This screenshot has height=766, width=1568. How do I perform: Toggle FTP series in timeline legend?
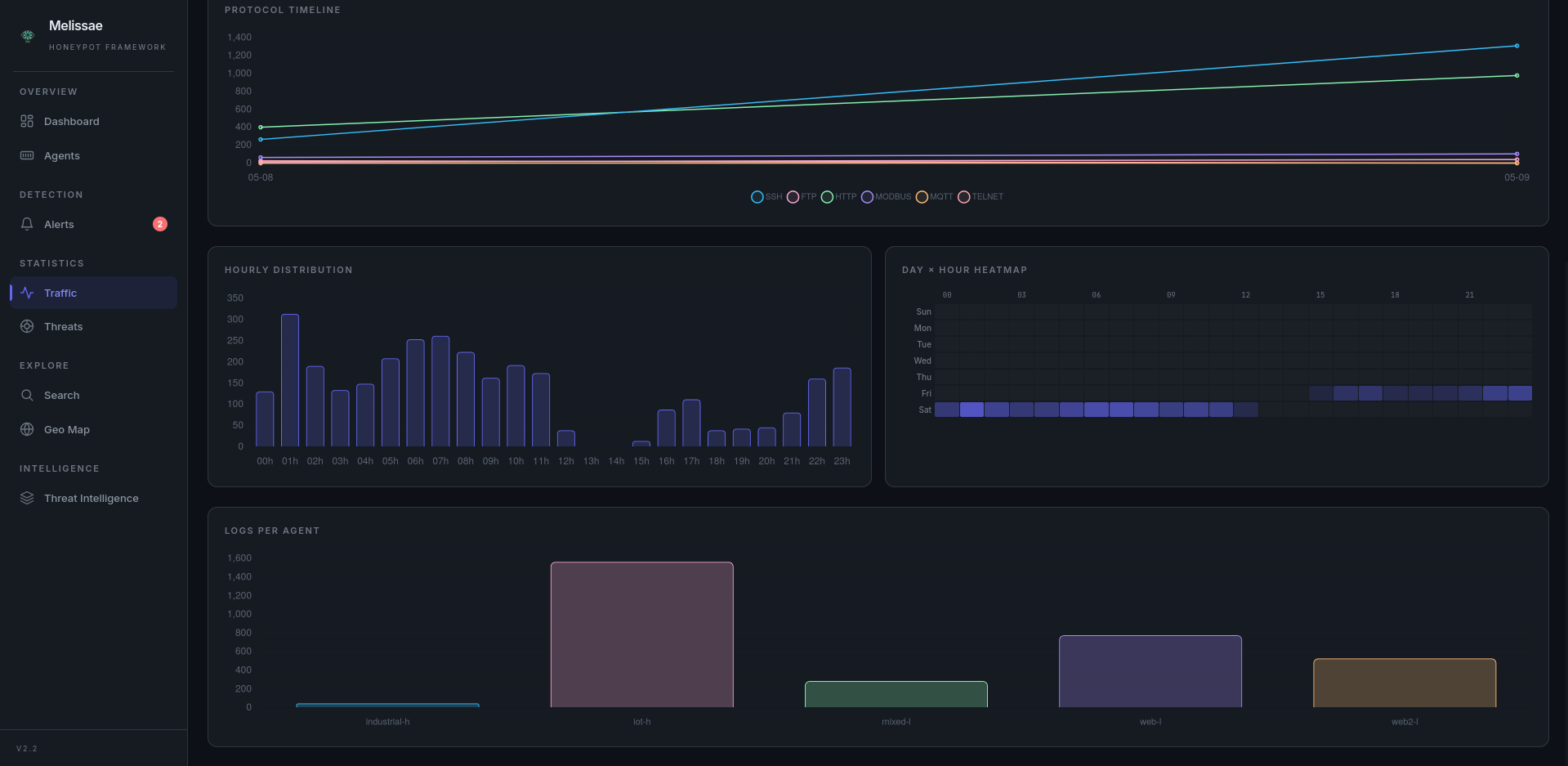[802, 197]
